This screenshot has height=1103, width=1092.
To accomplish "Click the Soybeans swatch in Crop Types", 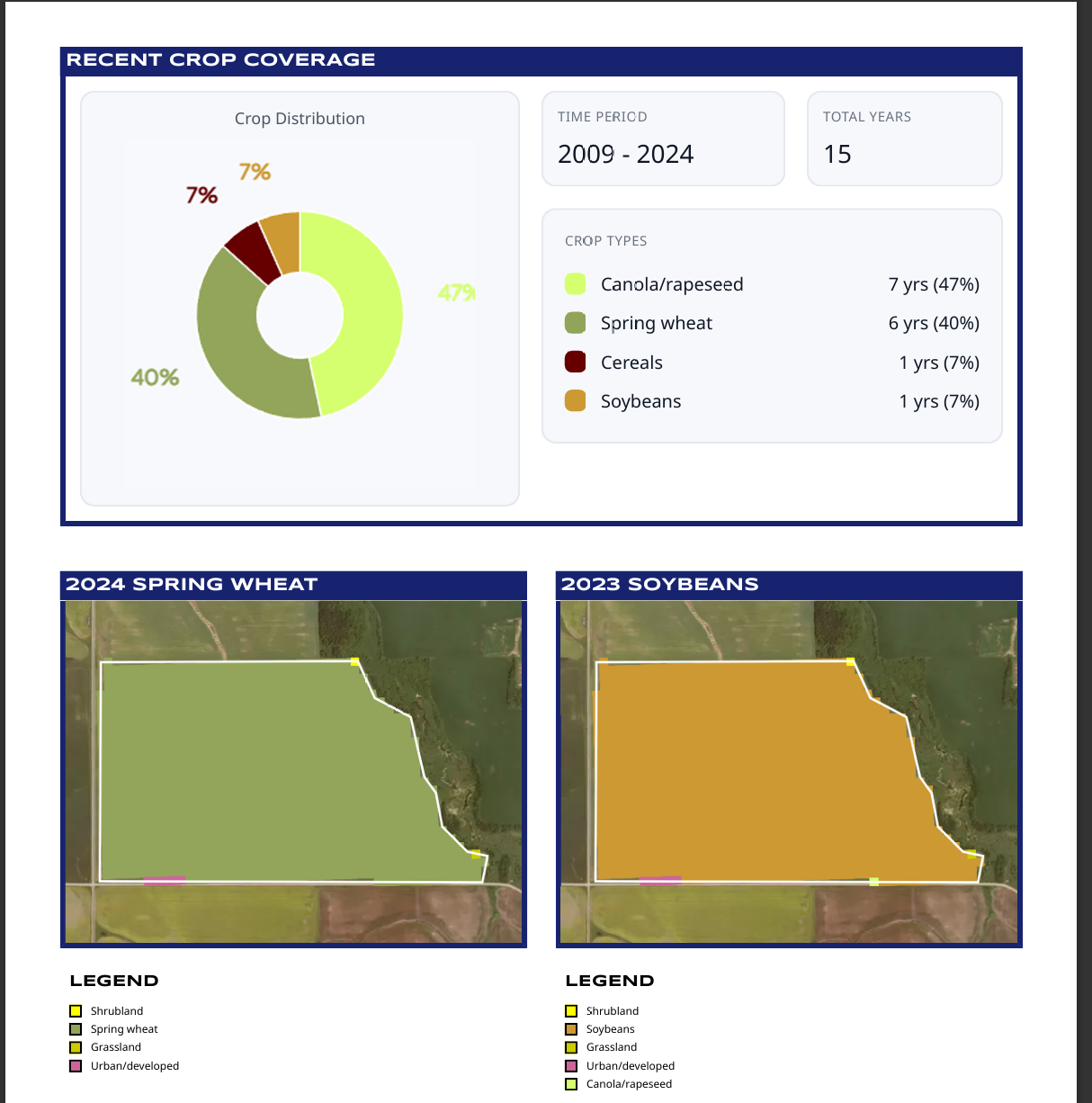I will coord(576,401).
